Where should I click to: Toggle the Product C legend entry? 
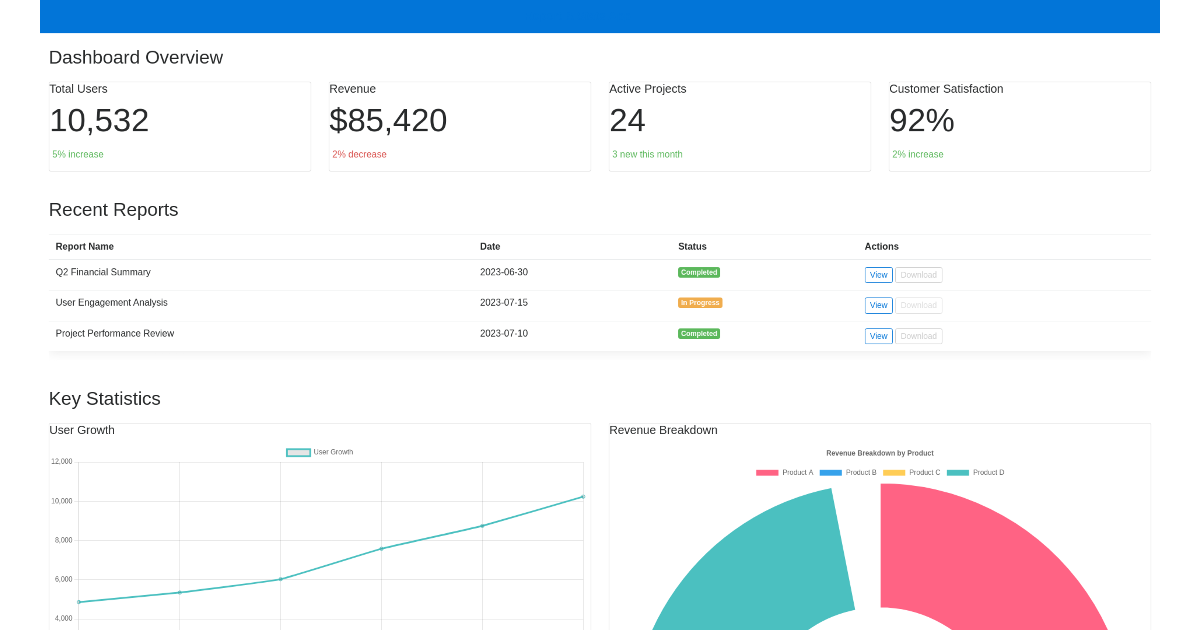pyautogui.click(x=913, y=472)
